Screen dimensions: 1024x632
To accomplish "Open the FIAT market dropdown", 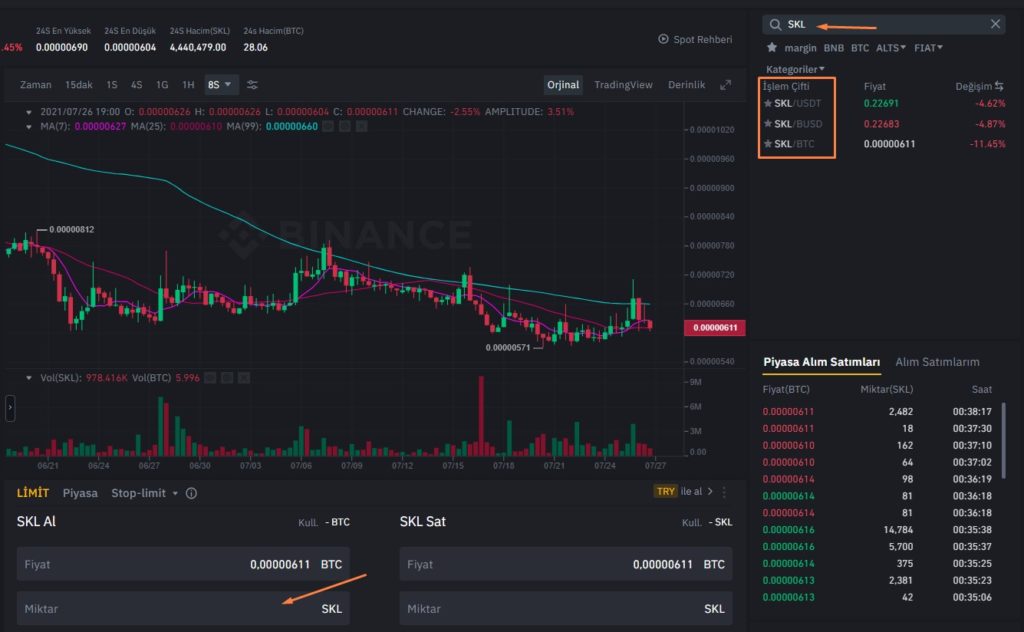I will pyautogui.click(x=928, y=48).
